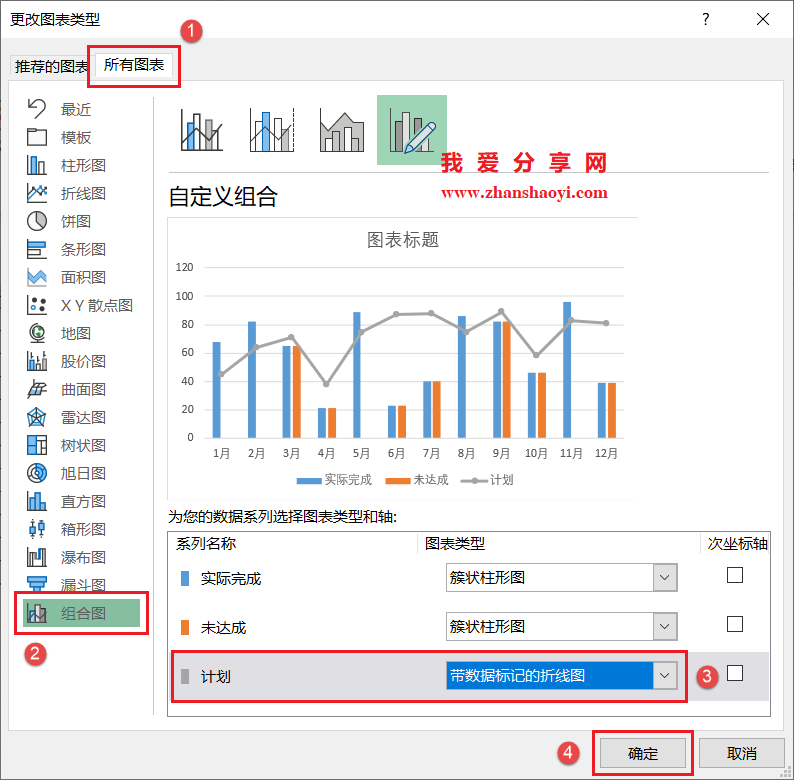This screenshot has width=794, height=780.
Task: Choose the 柱形图 column chart icon
Action: (36, 165)
